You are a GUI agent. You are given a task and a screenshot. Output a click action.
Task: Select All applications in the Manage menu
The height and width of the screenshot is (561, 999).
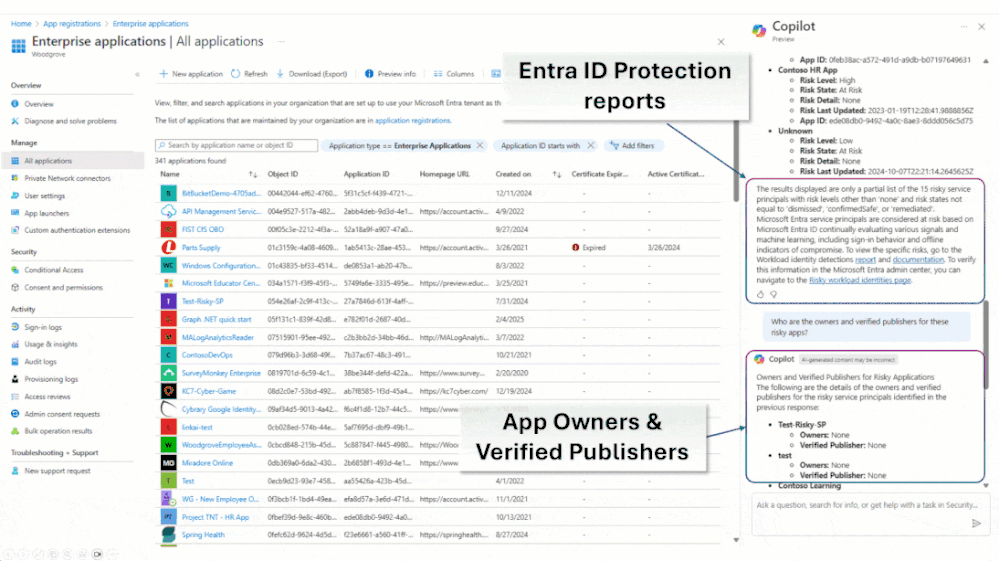[x=72, y=161]
